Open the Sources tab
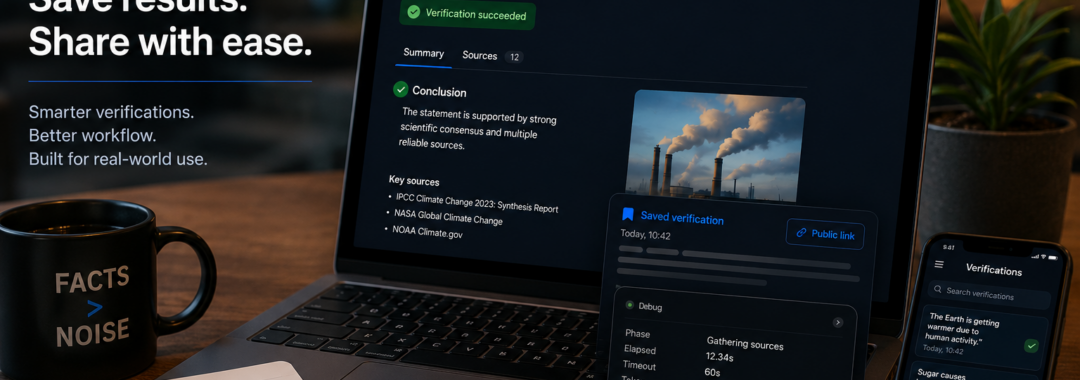1080x380 pixels. 479,56
